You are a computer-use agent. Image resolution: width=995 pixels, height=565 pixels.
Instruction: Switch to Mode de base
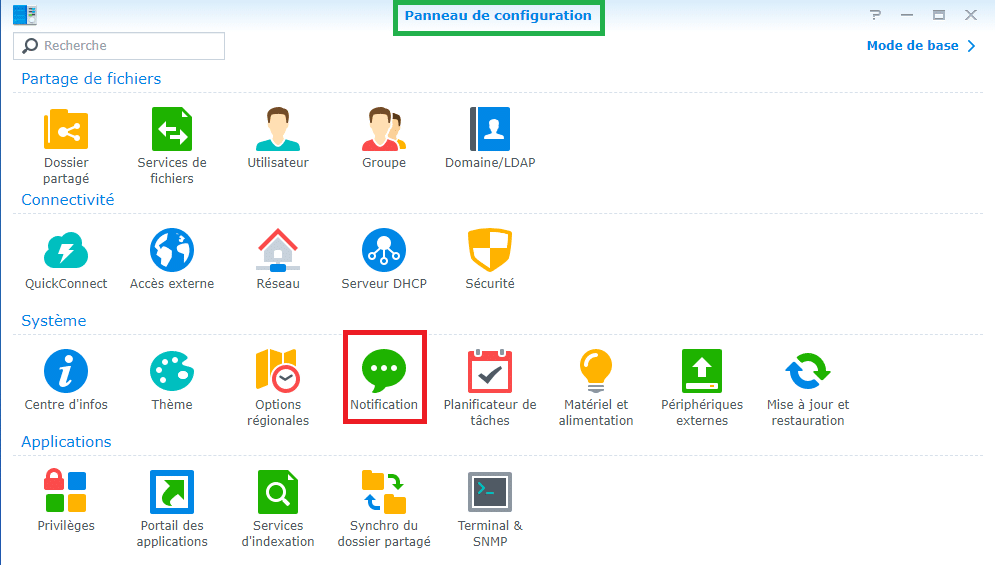pos(913,46)
